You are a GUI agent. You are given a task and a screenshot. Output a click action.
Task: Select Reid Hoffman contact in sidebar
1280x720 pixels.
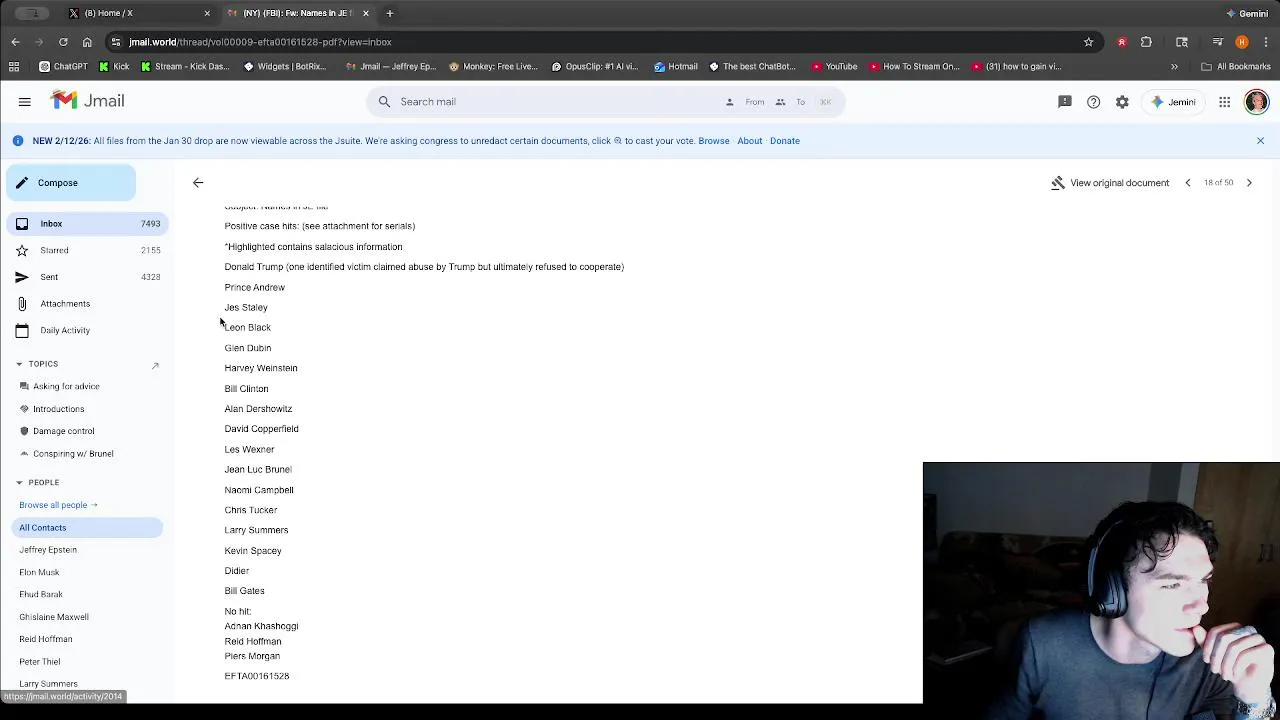coord(46,639)
